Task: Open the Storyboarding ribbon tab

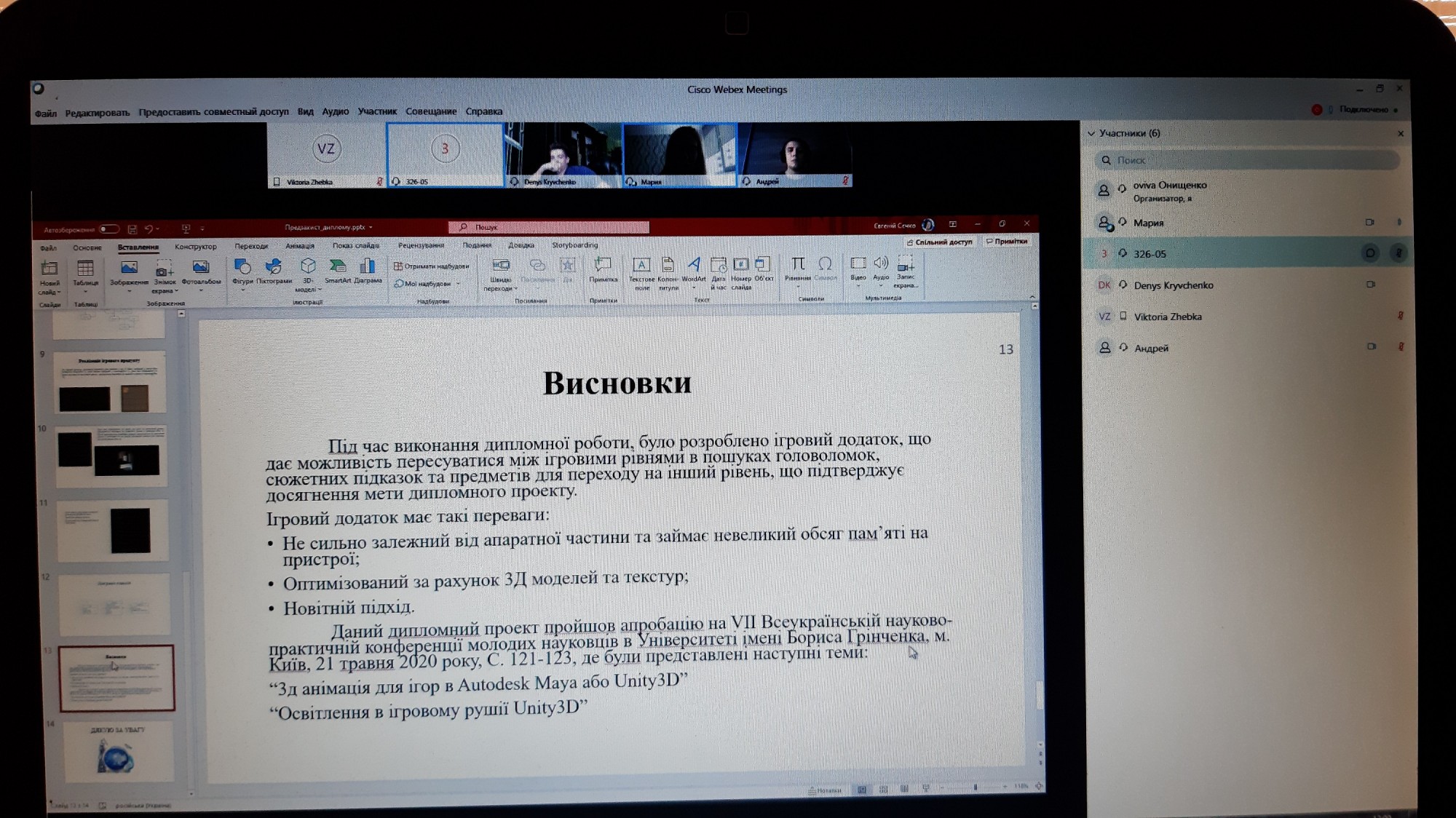Action: pos(574,245)
